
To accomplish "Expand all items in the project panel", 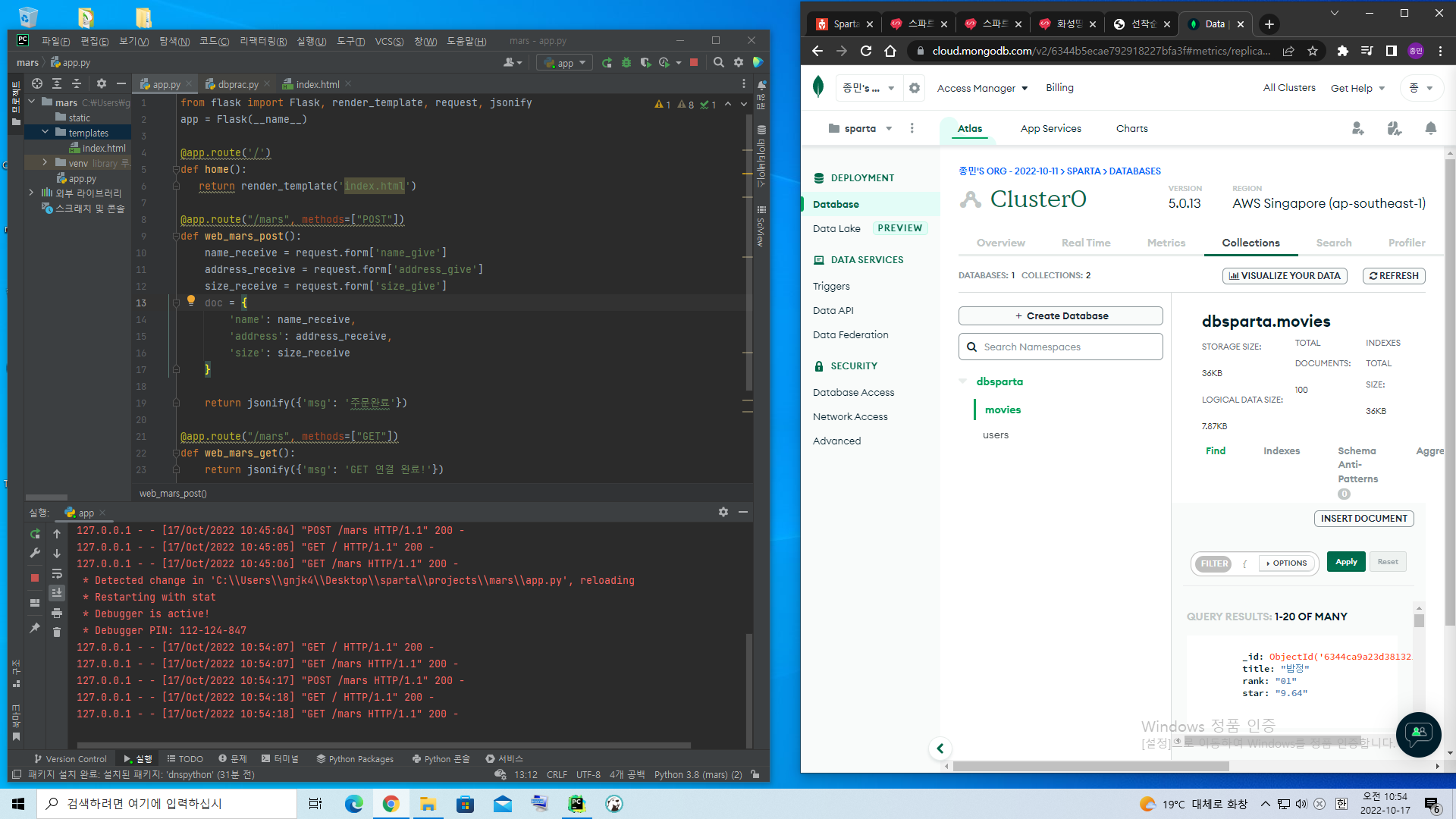I will point(57,83).
